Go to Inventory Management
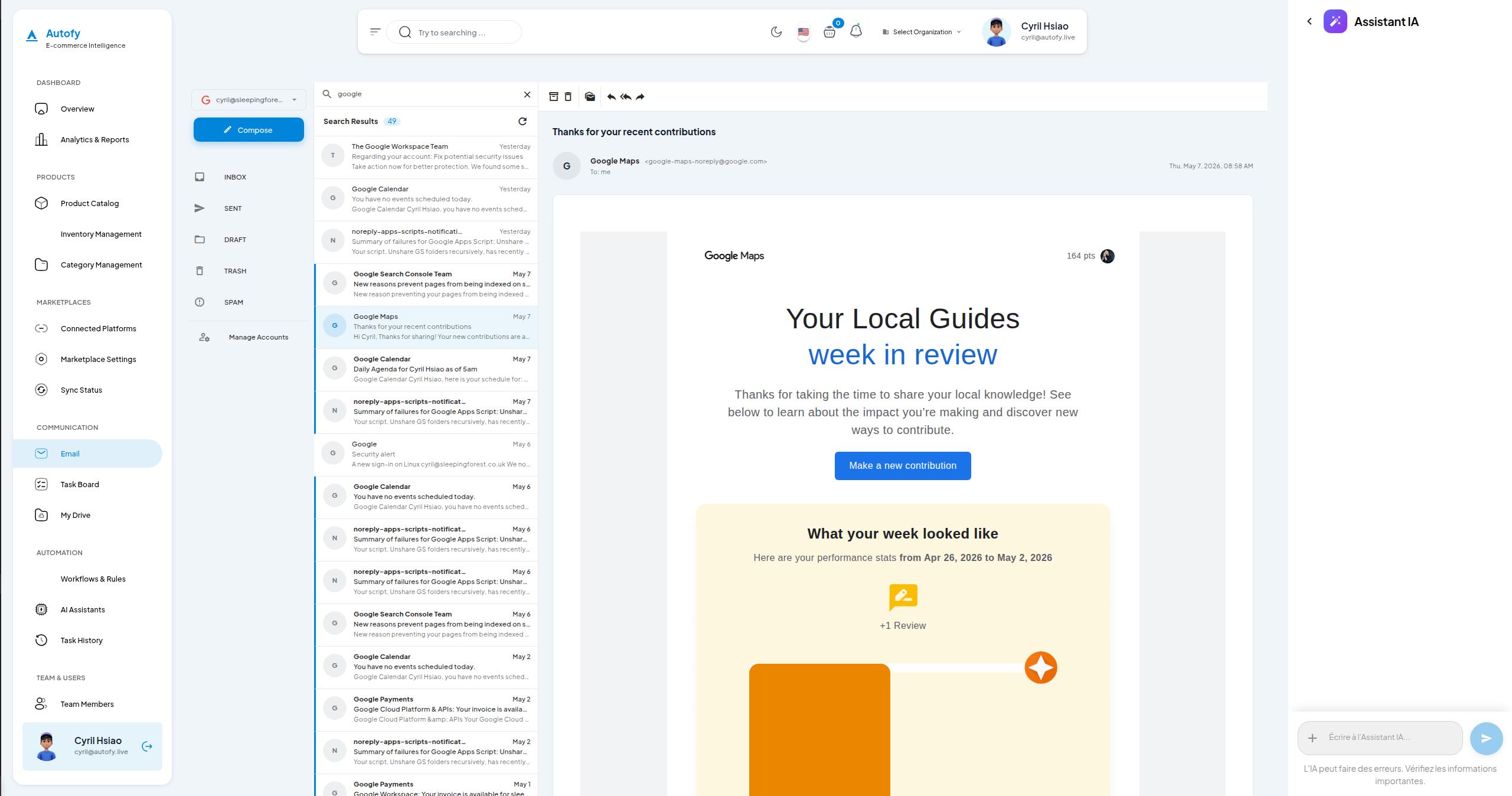The width and height of the screenshot is (1512, 796). [87, 234]
